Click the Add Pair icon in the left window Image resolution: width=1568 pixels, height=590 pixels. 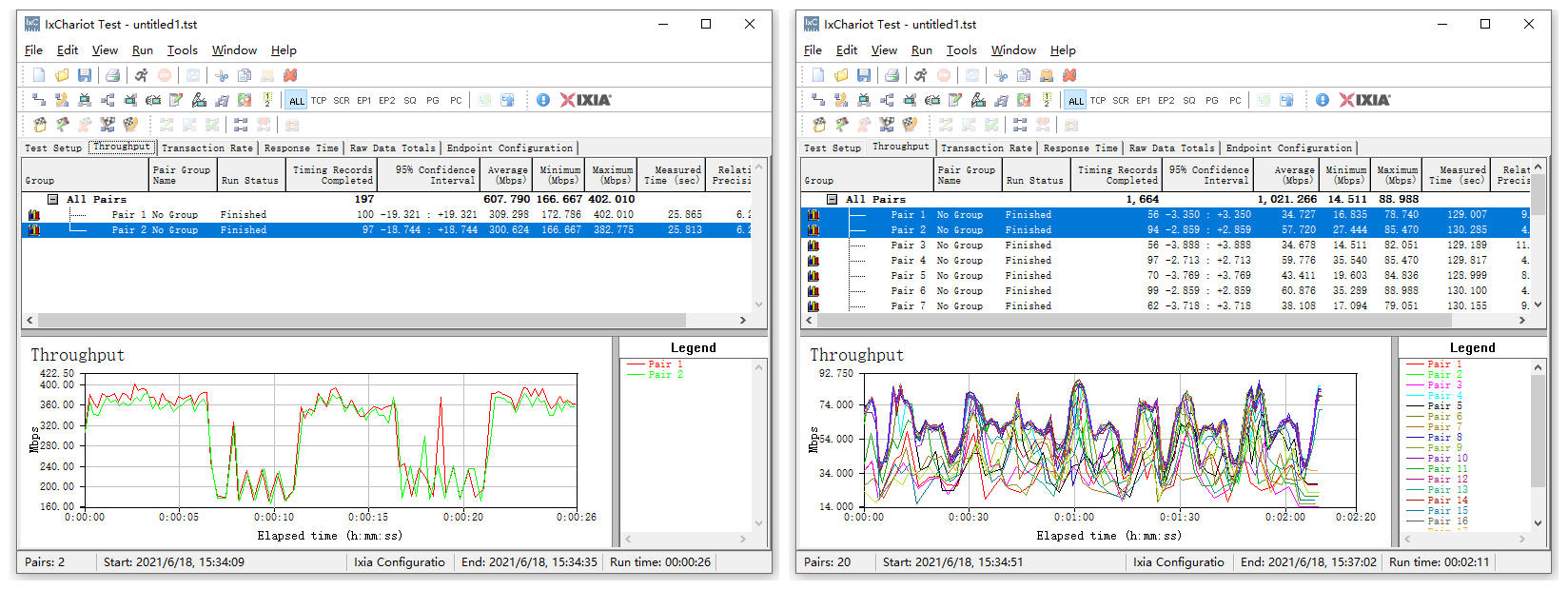click(x=39, y=100)
